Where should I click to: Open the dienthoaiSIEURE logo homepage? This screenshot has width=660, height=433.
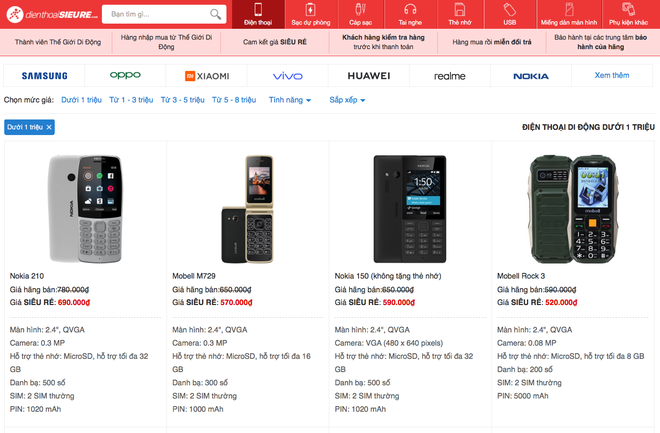click(x=52, y=14)
